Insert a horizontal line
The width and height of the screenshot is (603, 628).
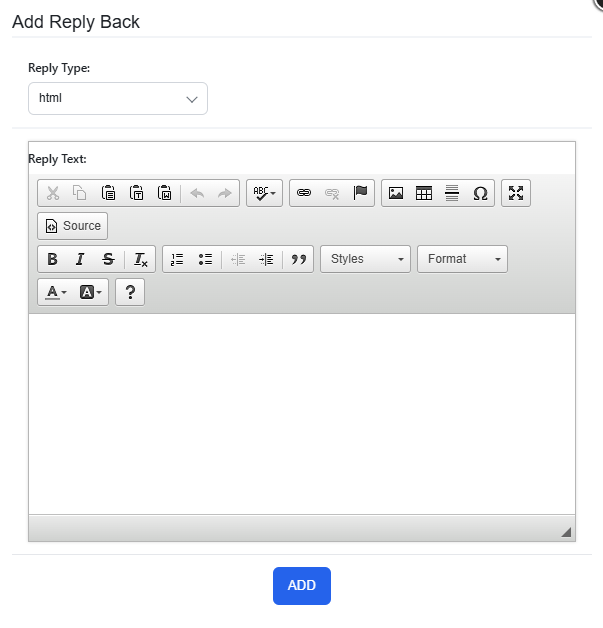(x=452, y=193)
